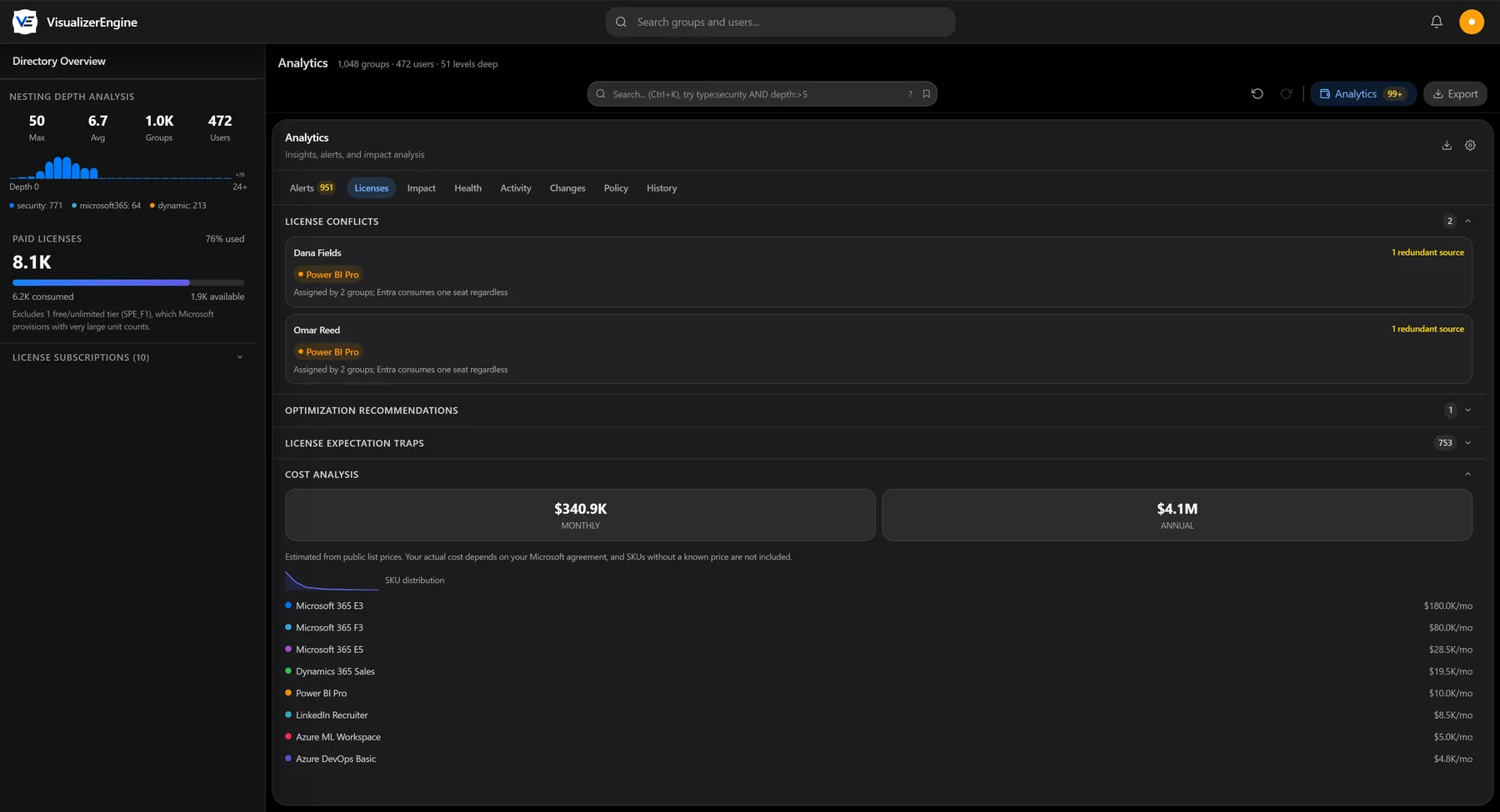Screen dimensions: 1500x812
Task: Expand the License Expectation Traps section
Action: (1467, 443)
